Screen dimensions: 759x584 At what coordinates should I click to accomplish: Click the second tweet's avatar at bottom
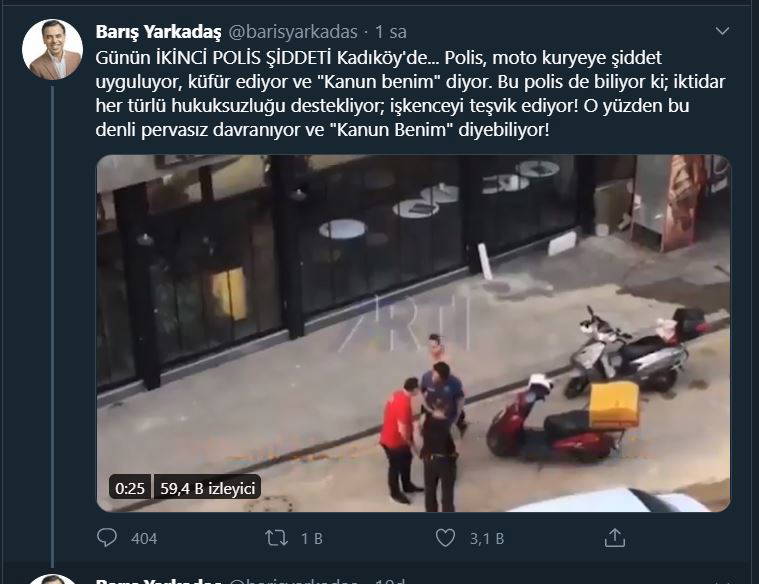52,579
